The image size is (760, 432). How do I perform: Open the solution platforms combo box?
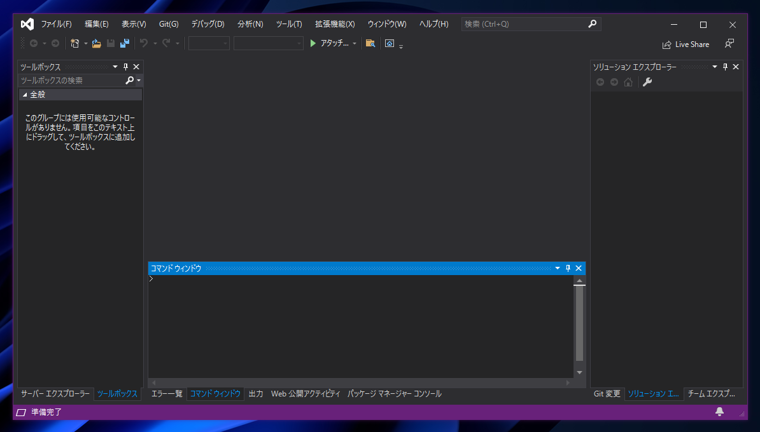(269, 44)
